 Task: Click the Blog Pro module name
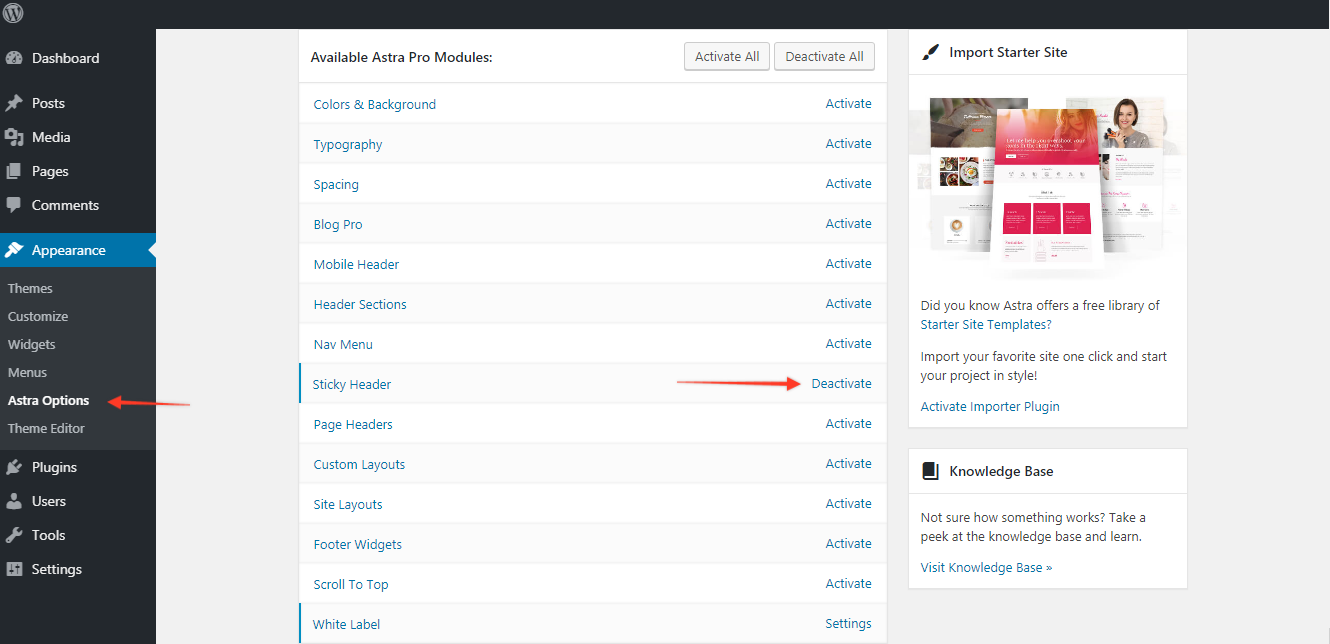pos(338,224)
